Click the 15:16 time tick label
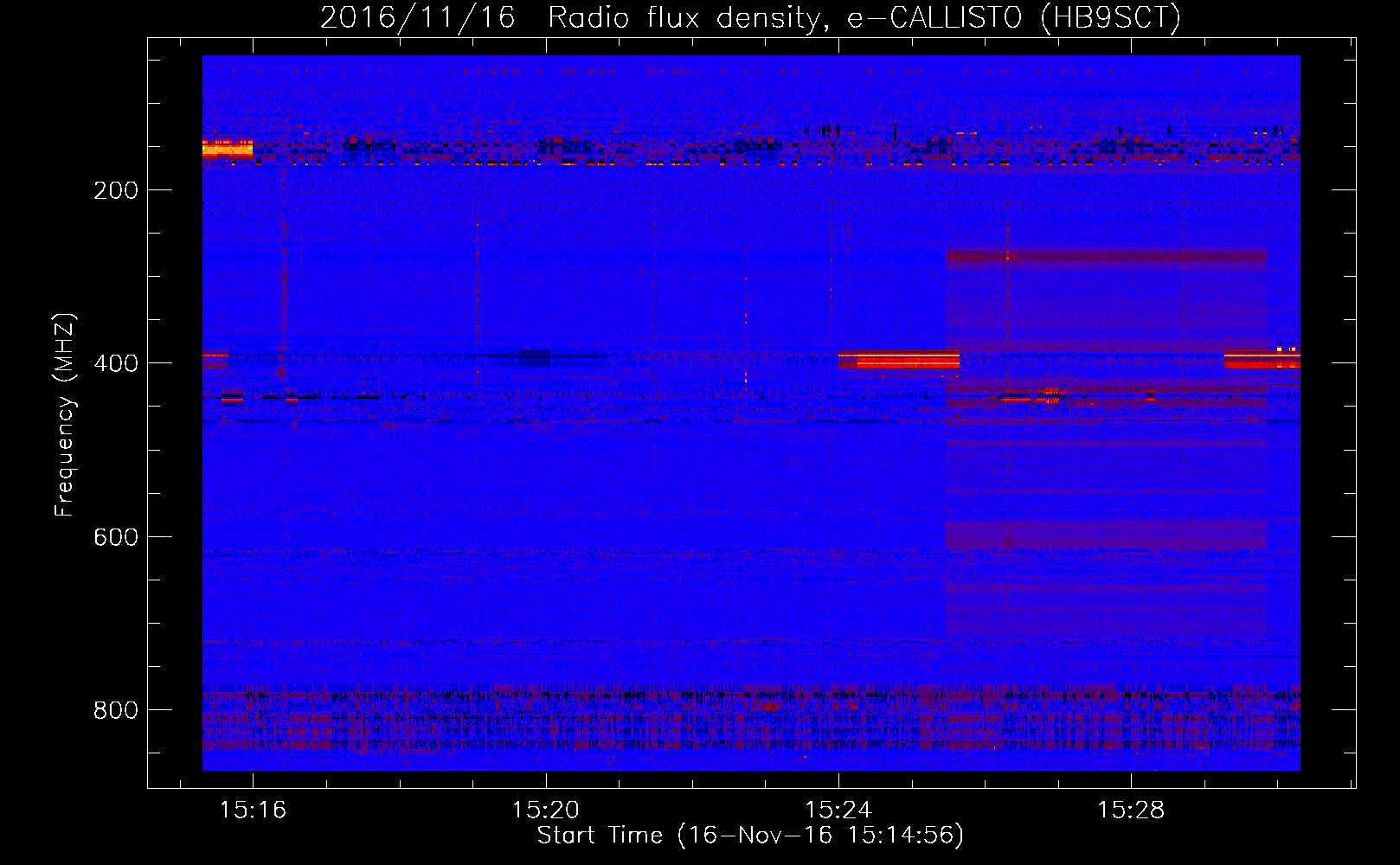The height and width of the screenshot is (865, 1400). pyautogui.click(x=253, y=810)
